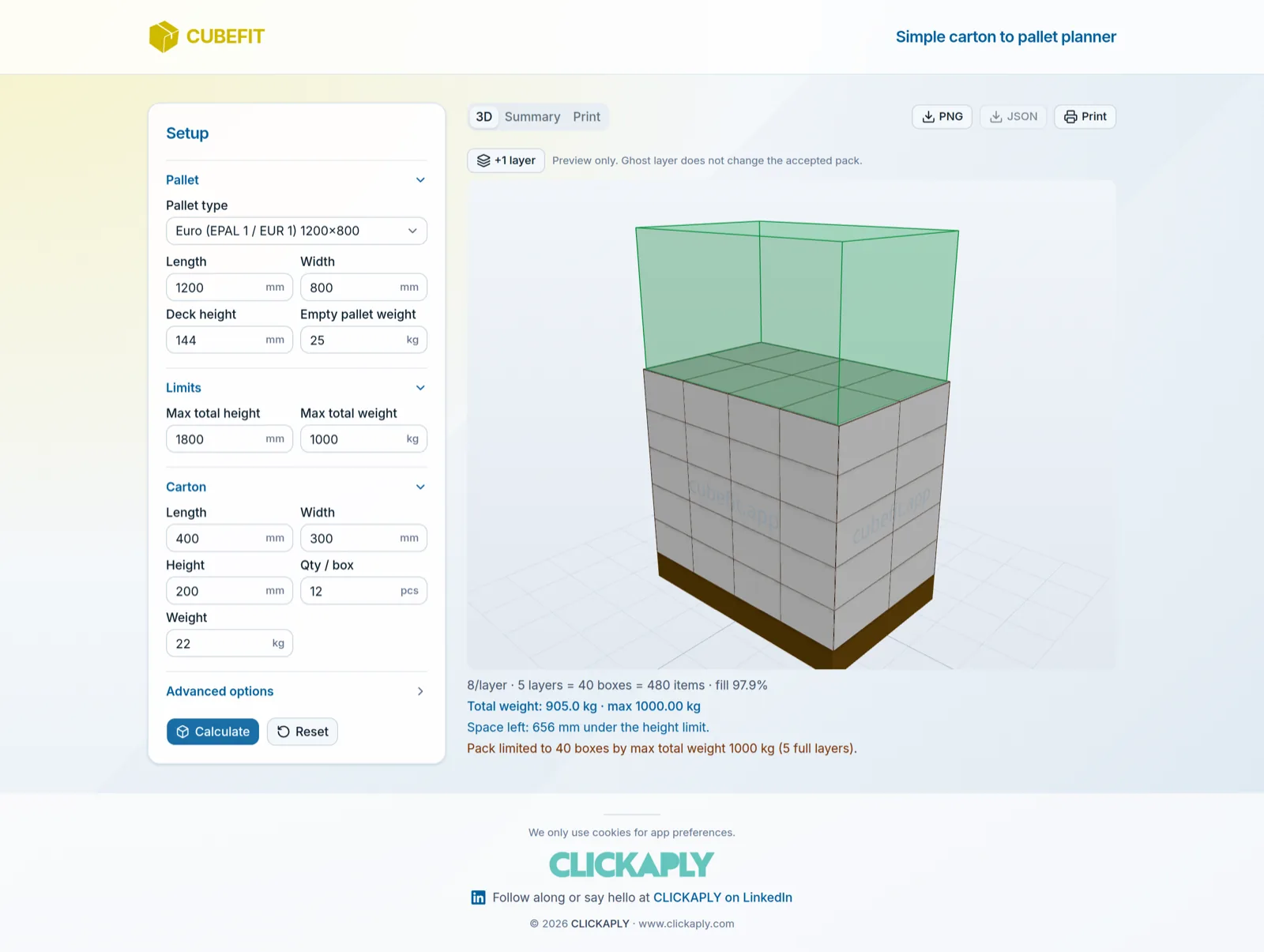Click the 'Pack limited to 40 boxes' warning
This screenshot has height=952, width=1264.
pyautogui.click(x=662, y=749)
